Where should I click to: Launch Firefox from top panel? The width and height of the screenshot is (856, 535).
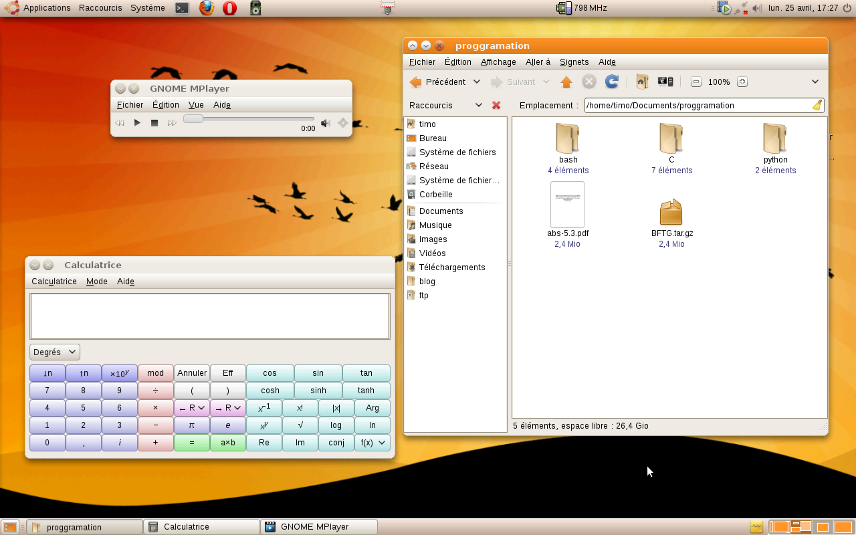coord(206,8)
